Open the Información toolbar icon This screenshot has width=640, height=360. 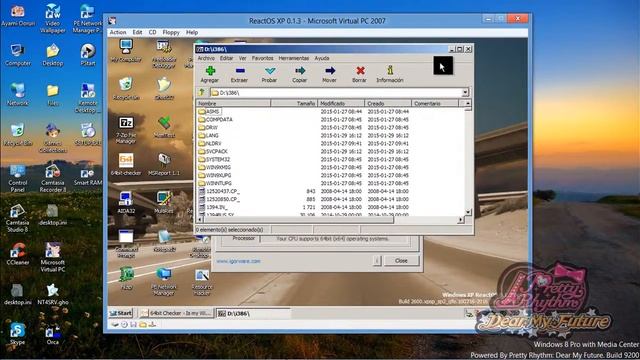click(x=390, y=71)
